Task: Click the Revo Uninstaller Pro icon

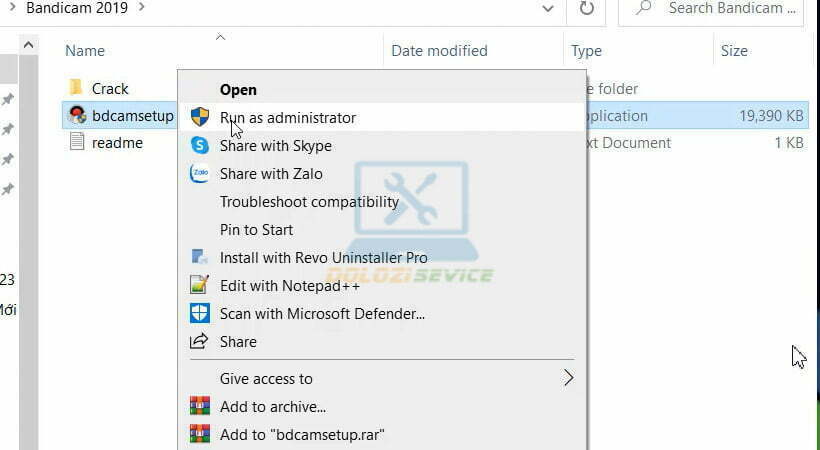Action: 199,257
